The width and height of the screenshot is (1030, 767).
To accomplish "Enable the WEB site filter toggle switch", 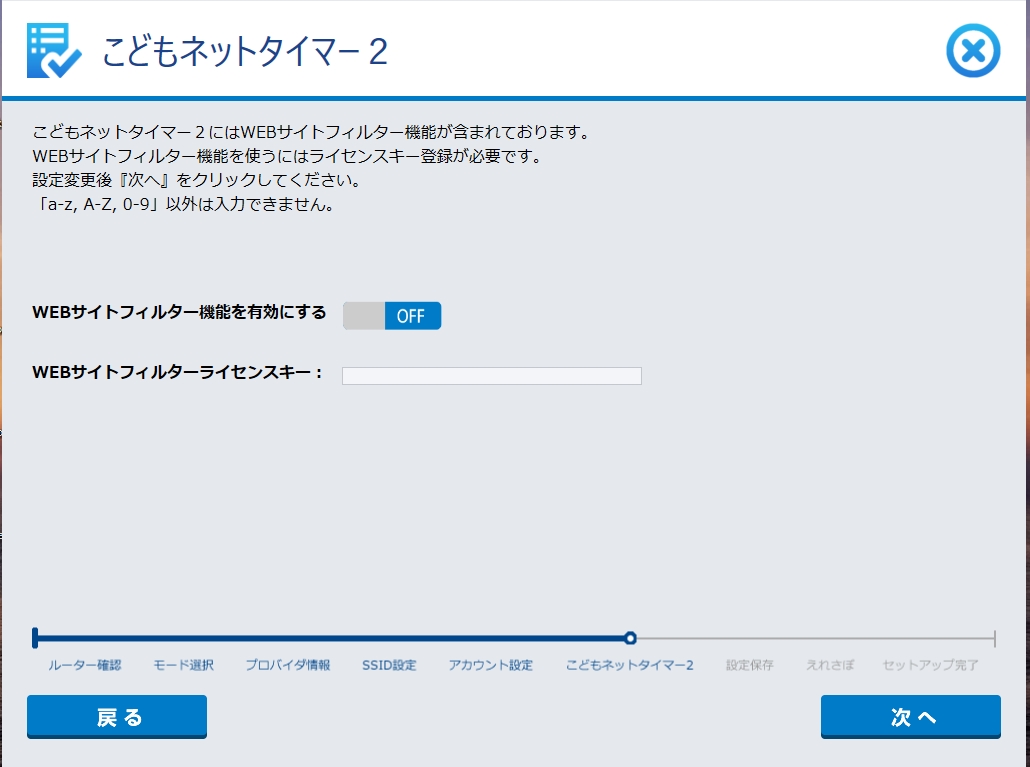I will click(x=392, y=316).
